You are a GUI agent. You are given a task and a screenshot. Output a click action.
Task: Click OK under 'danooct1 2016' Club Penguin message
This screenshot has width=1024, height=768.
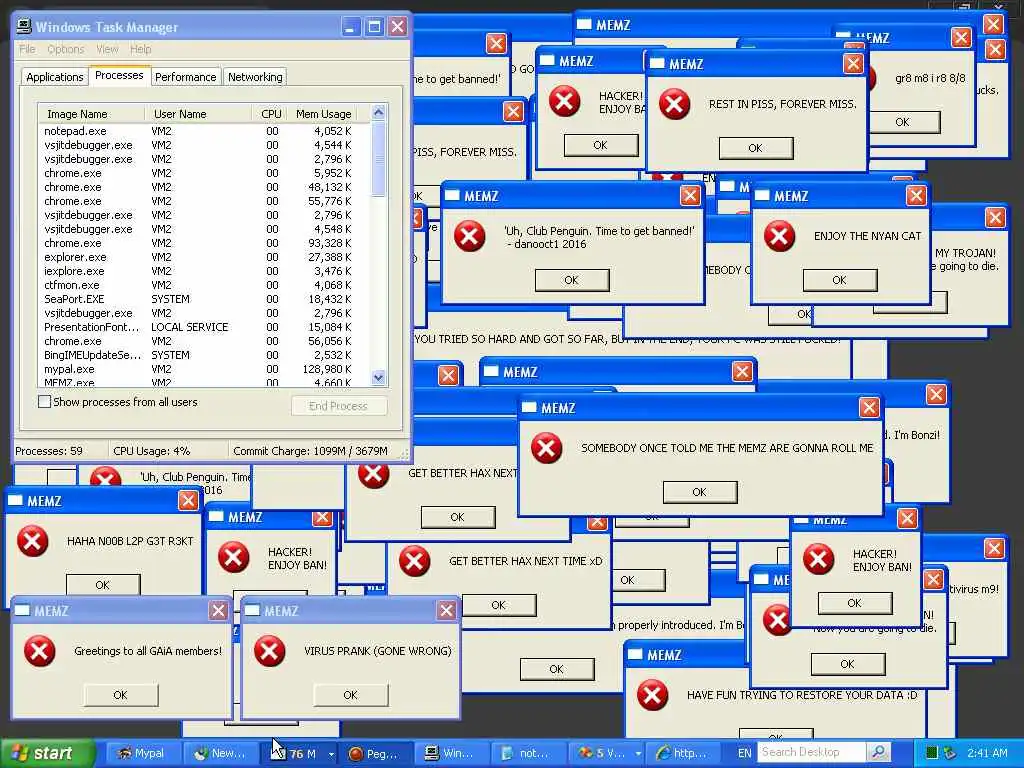(571, 280)
